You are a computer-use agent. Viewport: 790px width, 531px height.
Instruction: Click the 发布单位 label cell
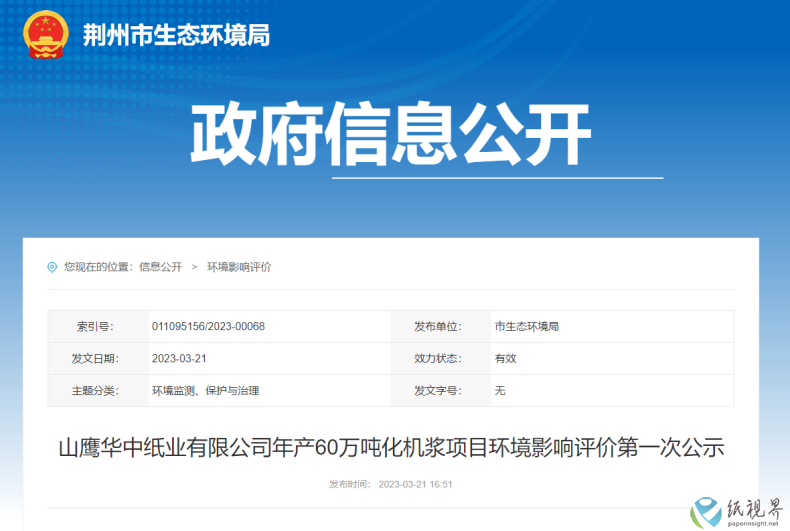tap(441, 326)
